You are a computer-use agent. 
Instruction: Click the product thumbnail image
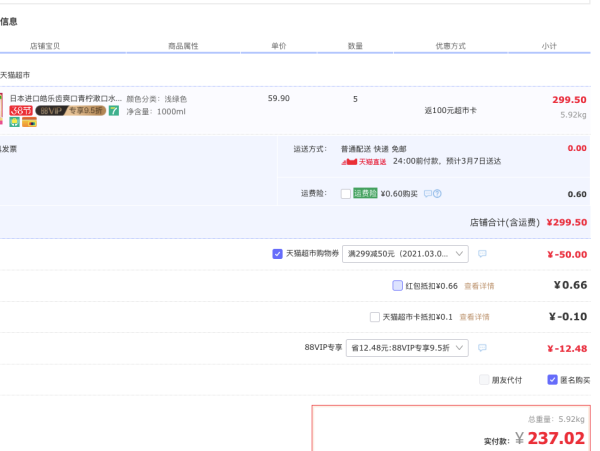click(x=1, y=109)
